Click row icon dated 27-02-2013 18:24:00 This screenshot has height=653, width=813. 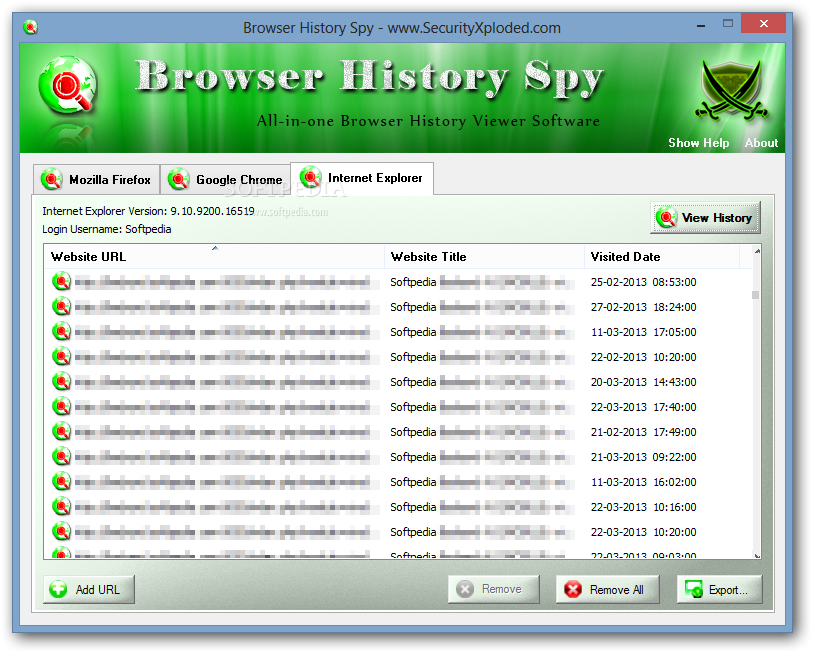tap(62, 307)
